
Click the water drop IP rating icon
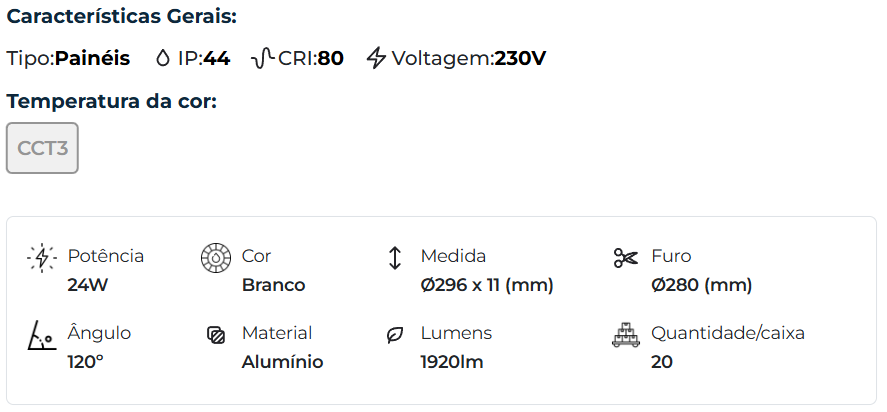click(163, 58)
